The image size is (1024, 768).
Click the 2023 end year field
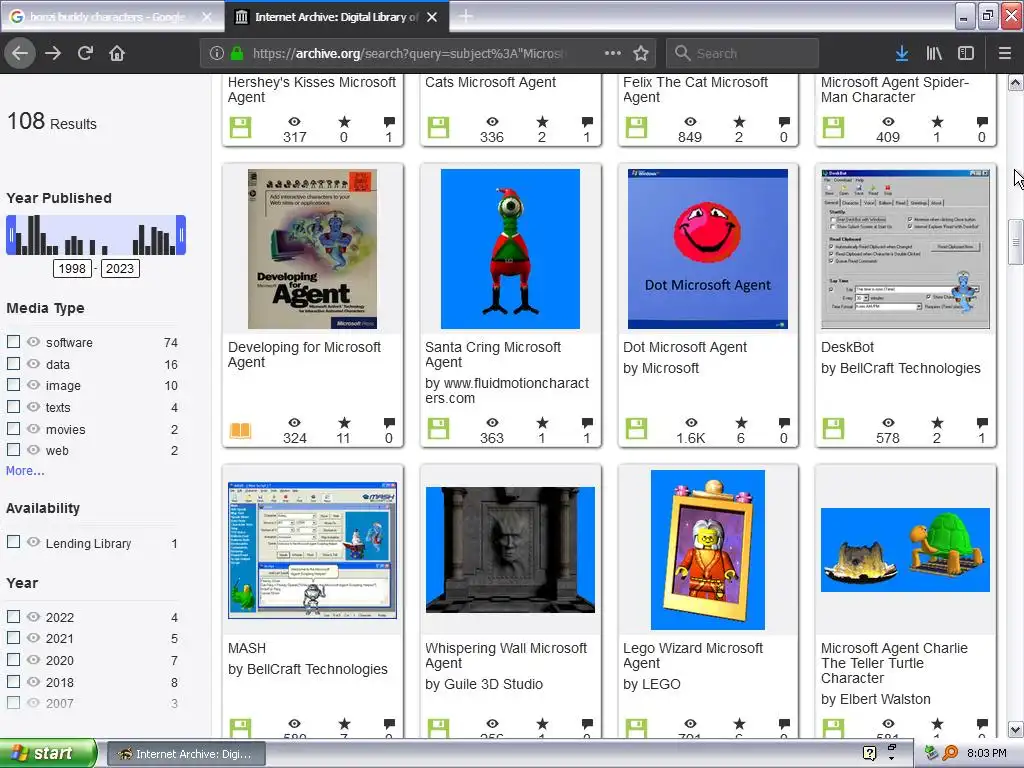coord(120,268)
